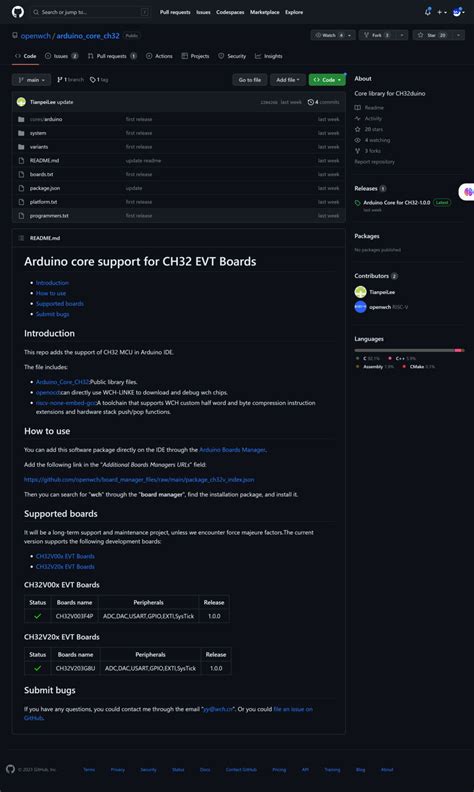Click the GitHub logo in header

[x=18, y=12]
